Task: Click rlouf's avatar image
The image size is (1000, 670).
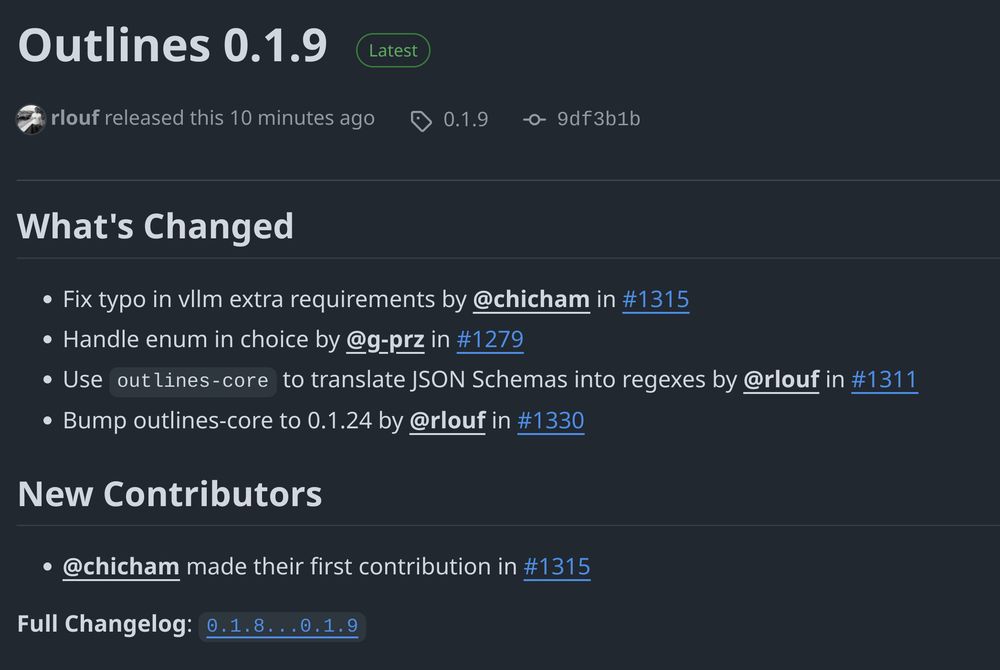Action: [31, 119]
